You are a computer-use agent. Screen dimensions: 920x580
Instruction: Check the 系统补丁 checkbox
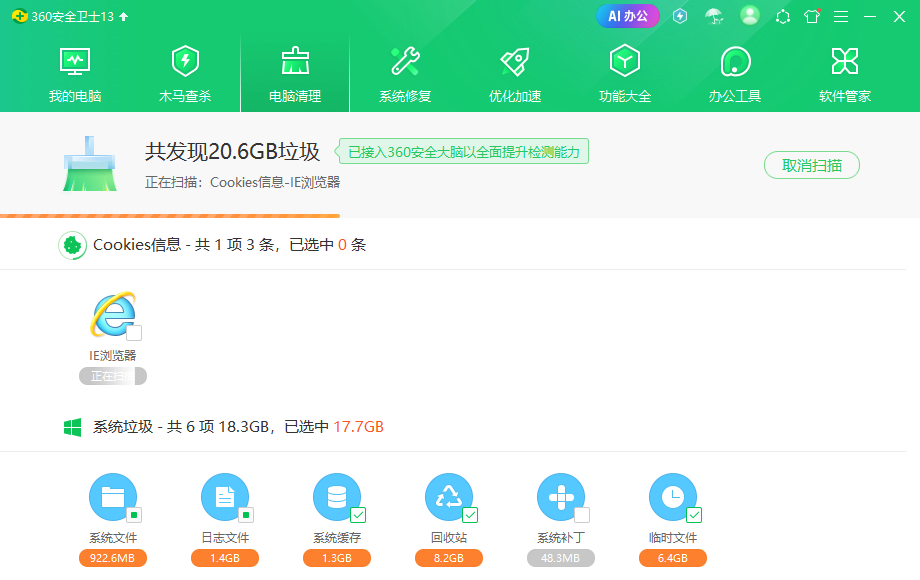(582, 515)
